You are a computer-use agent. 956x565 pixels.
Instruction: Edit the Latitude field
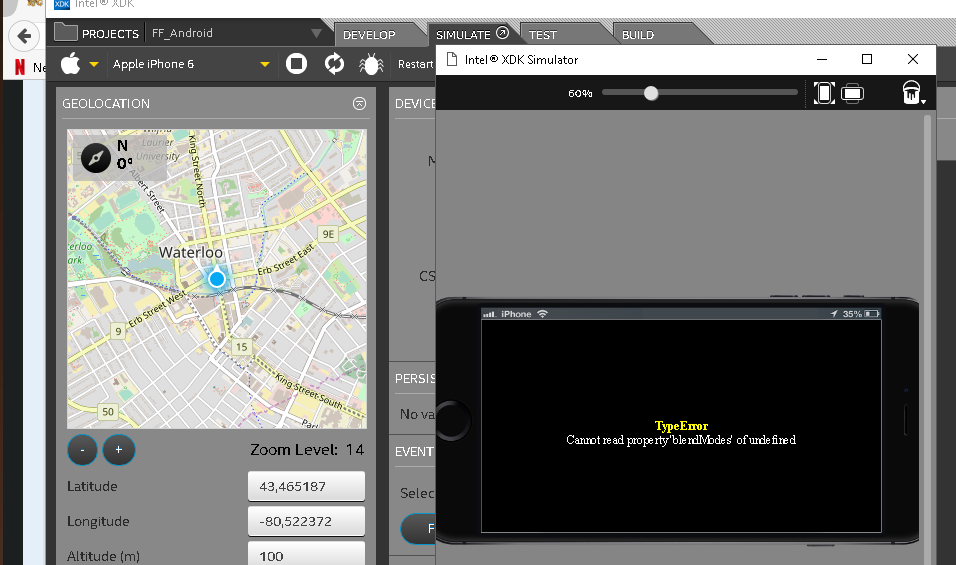(306, 486)
